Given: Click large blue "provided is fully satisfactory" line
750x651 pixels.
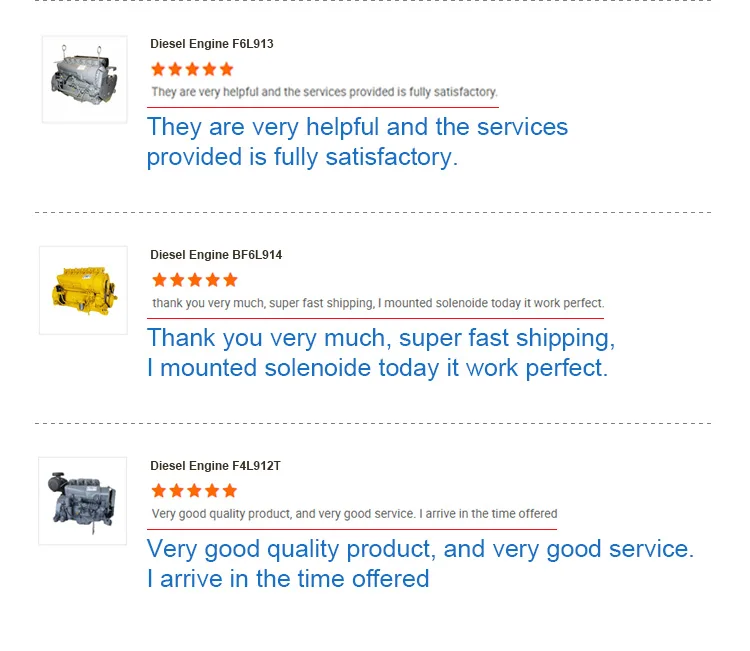Looking at the screenshot, I should pos(302,157).
